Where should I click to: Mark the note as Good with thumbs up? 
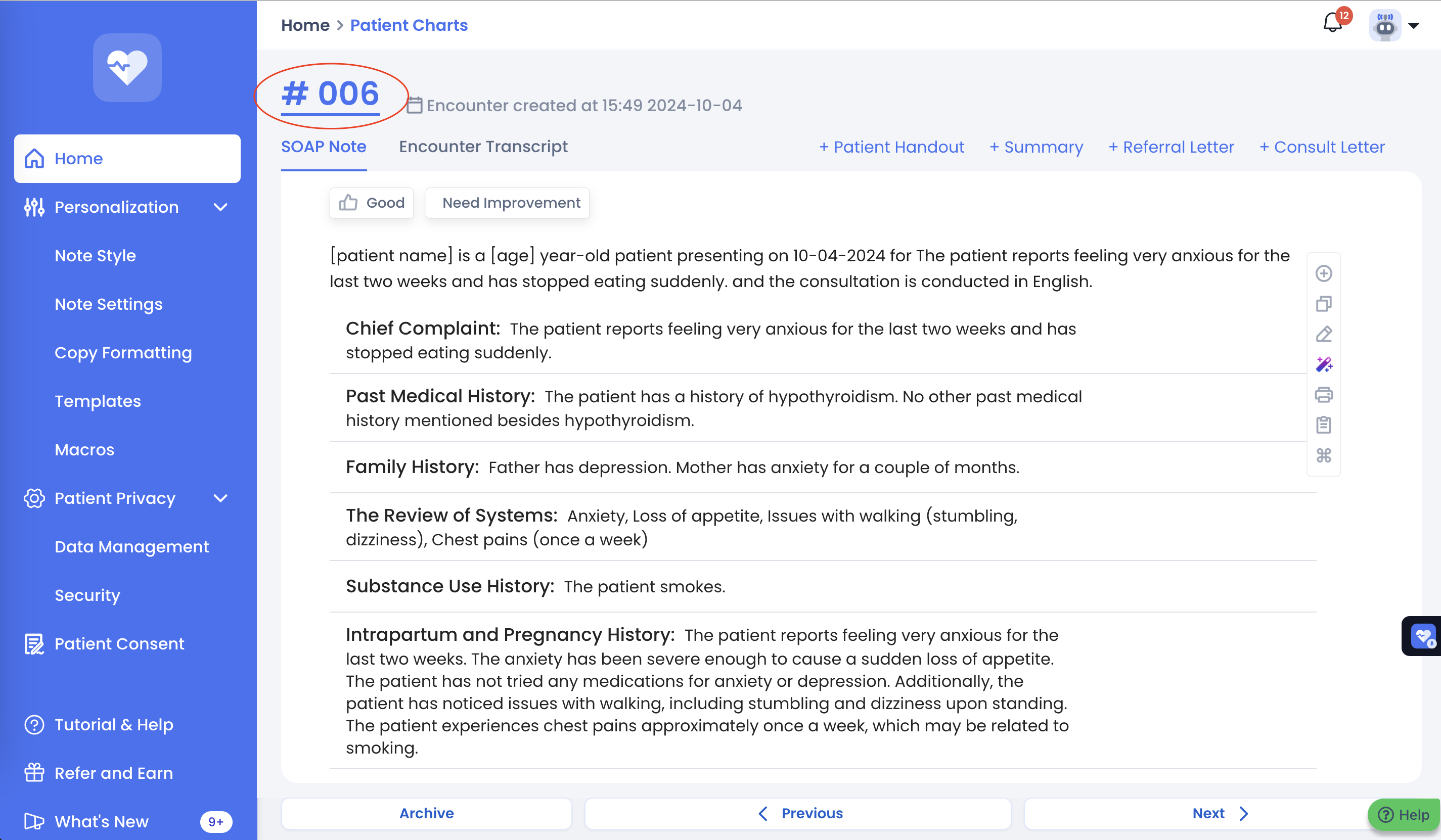coord(372,203)
